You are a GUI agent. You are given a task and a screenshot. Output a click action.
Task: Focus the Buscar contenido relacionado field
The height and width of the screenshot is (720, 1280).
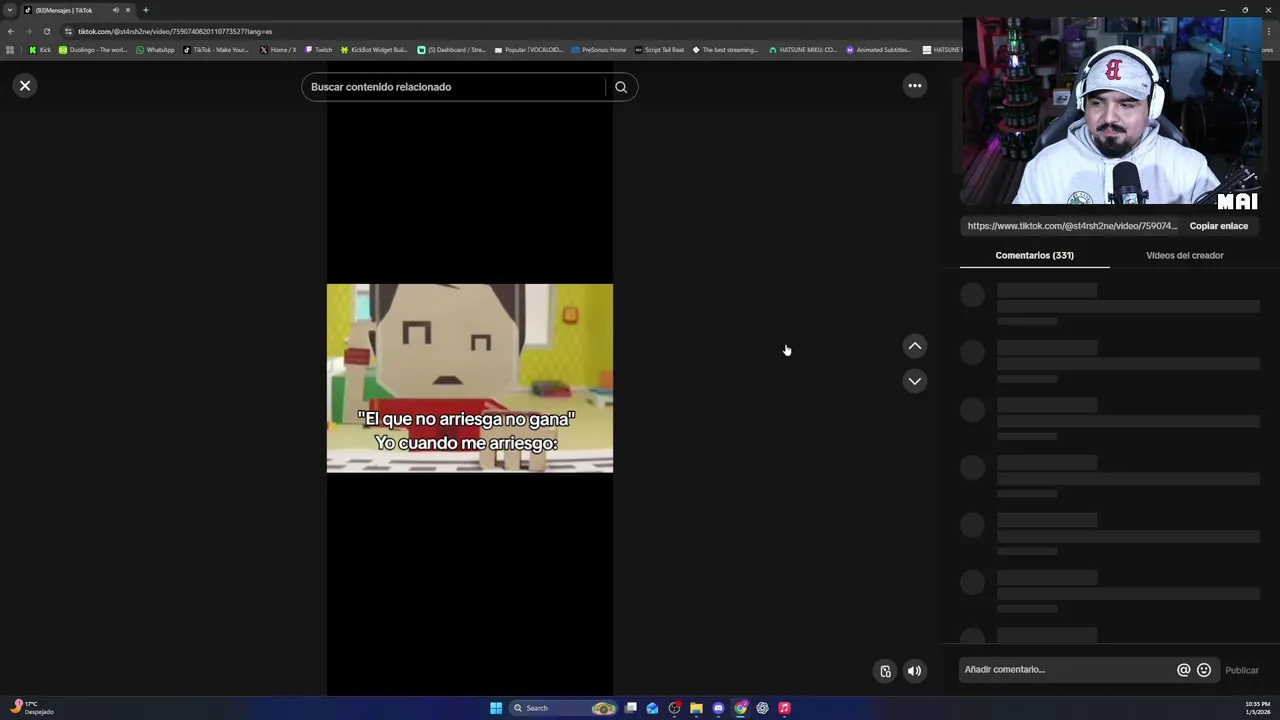click(455, 87)
